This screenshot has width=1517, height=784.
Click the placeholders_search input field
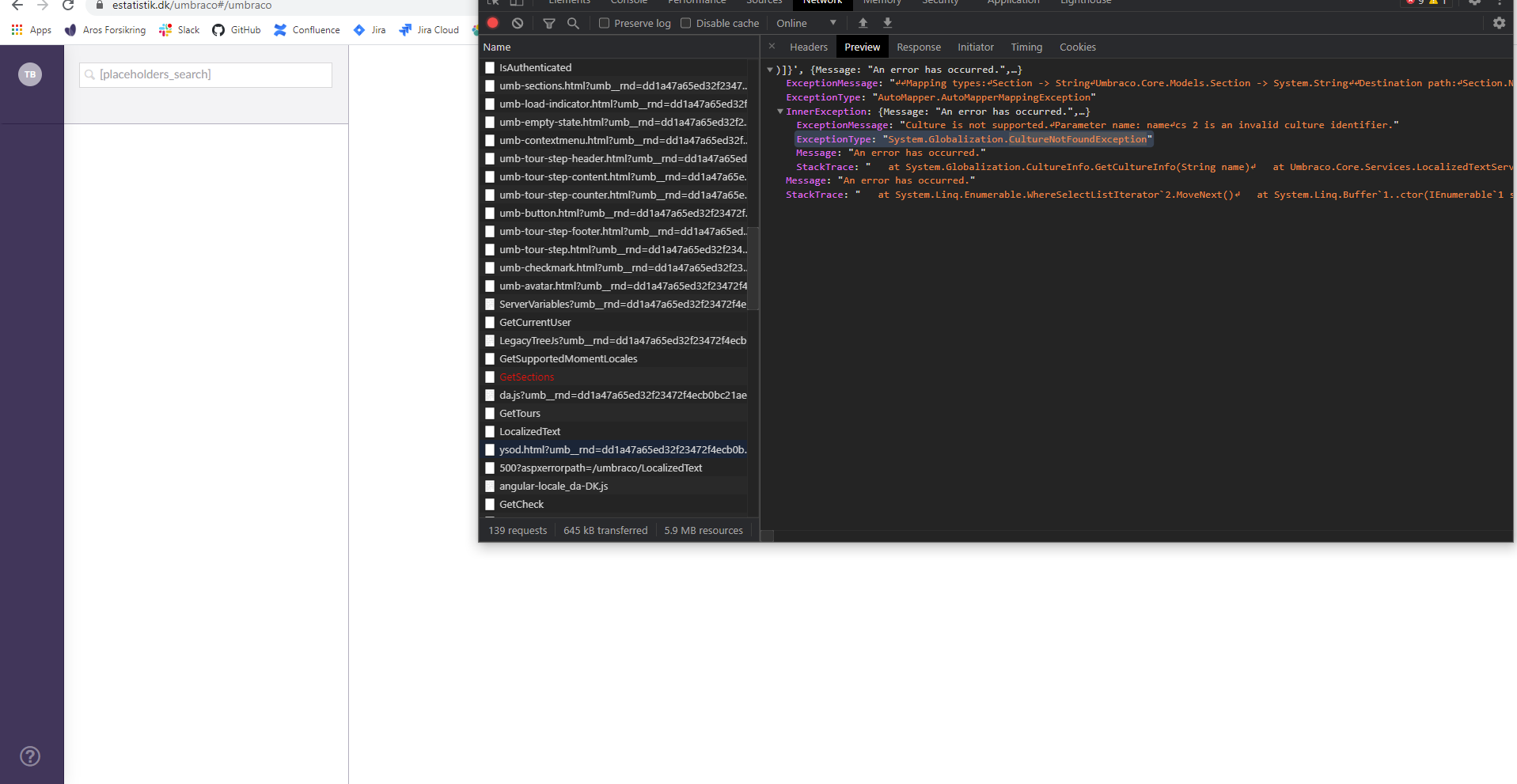pyautogui.click(x=206, y=74)
